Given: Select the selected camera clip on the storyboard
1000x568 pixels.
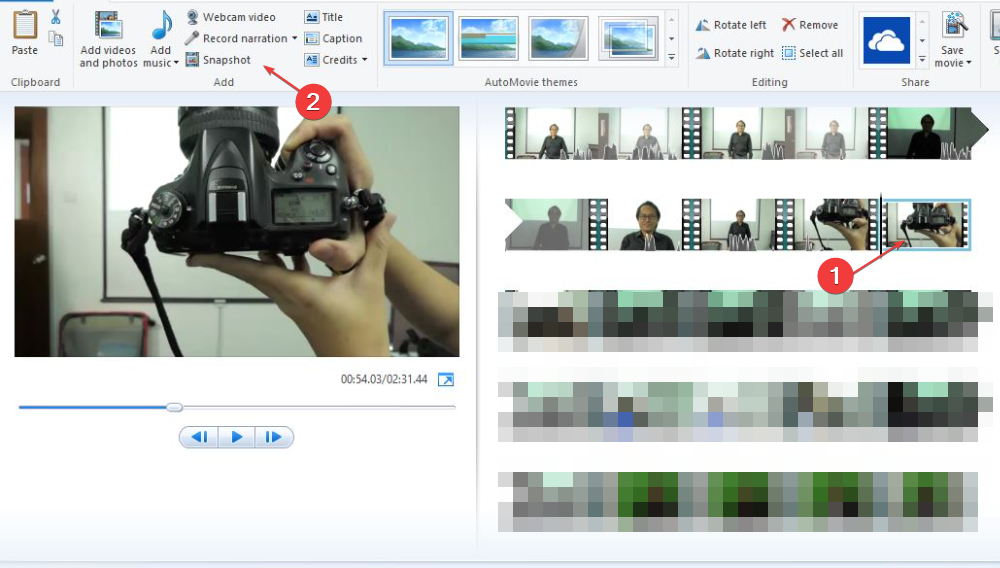Looking at the screenshot, I should click(926, 224).
